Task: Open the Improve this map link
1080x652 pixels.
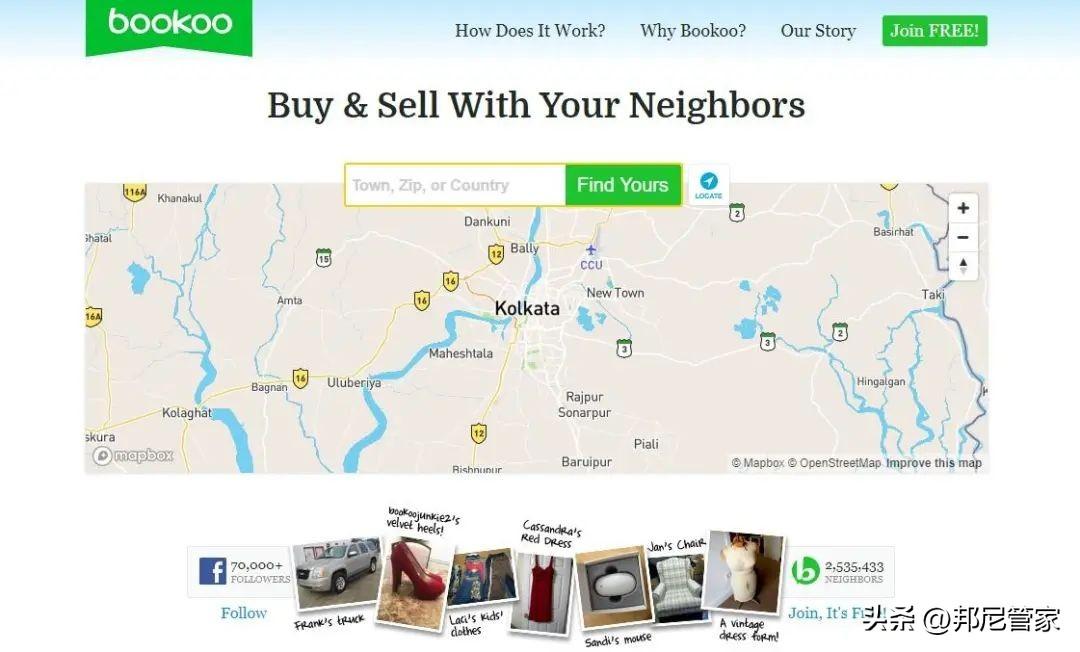Action: pyautogui.click(x=933, y=463)
